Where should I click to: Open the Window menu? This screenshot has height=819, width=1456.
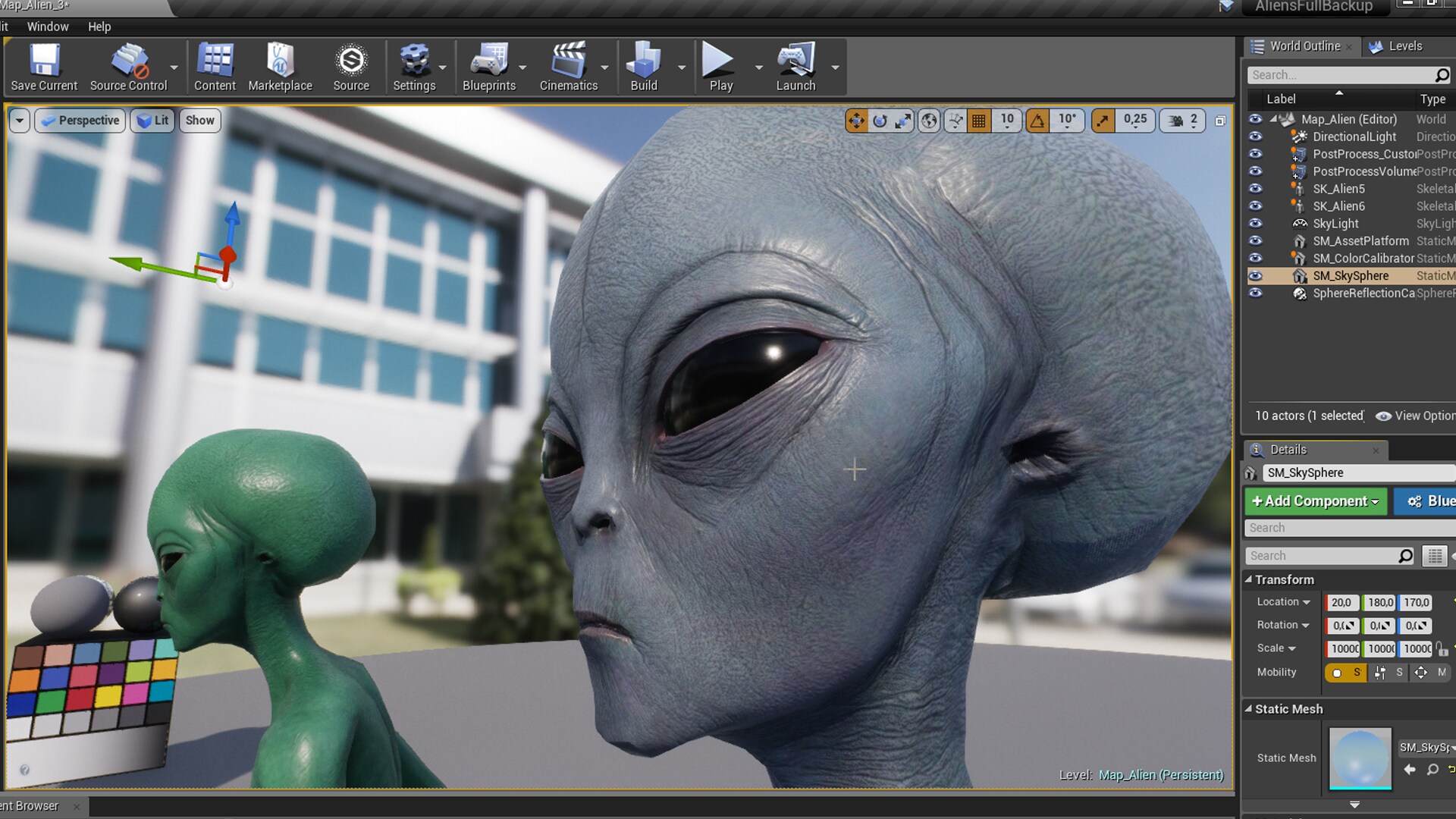tap(48, 26)
